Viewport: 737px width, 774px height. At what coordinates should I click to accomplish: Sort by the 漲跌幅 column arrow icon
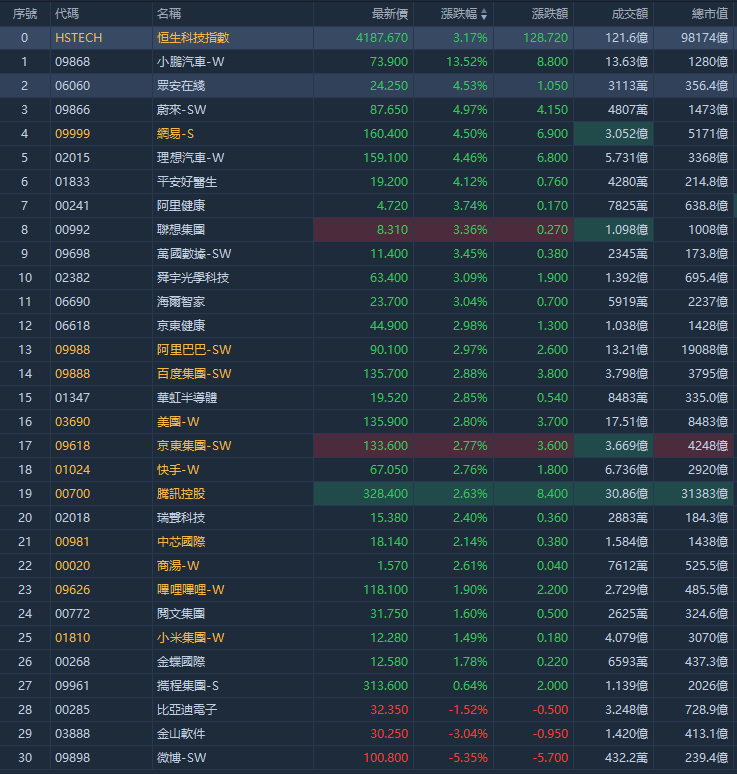pos(484,14)
